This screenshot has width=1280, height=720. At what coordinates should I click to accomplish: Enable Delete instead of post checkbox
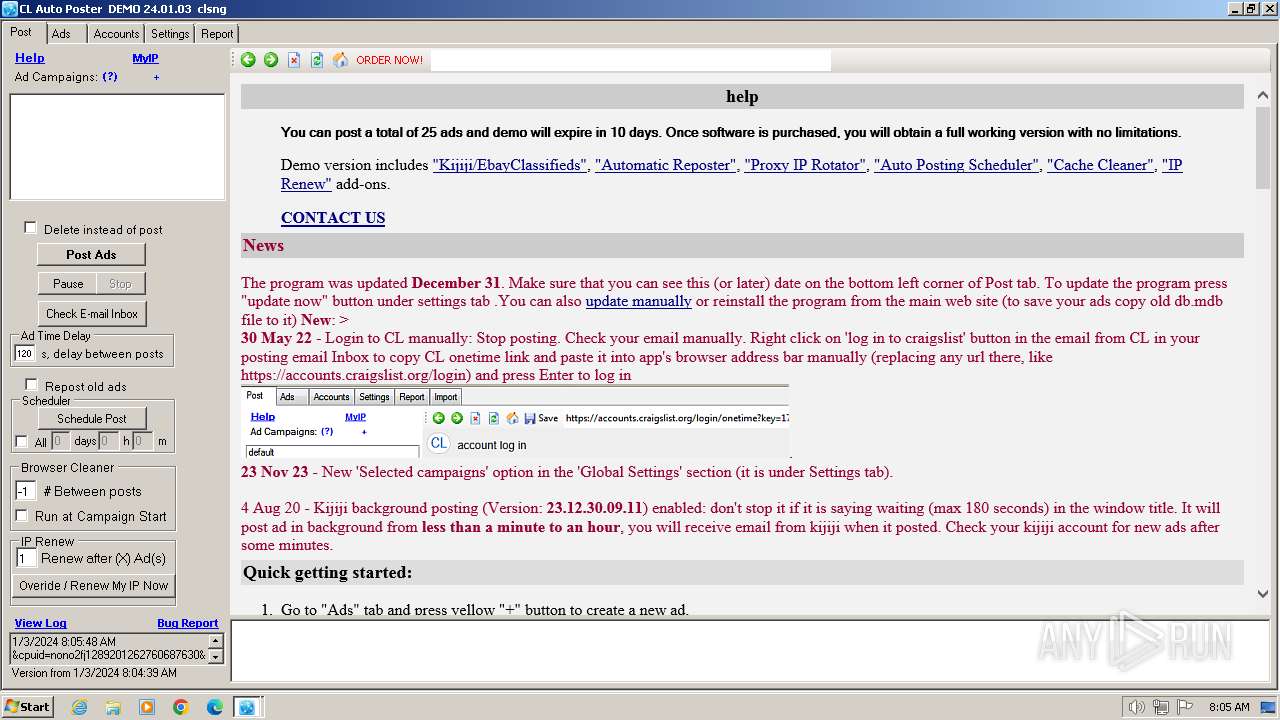[x=30, y=228]
